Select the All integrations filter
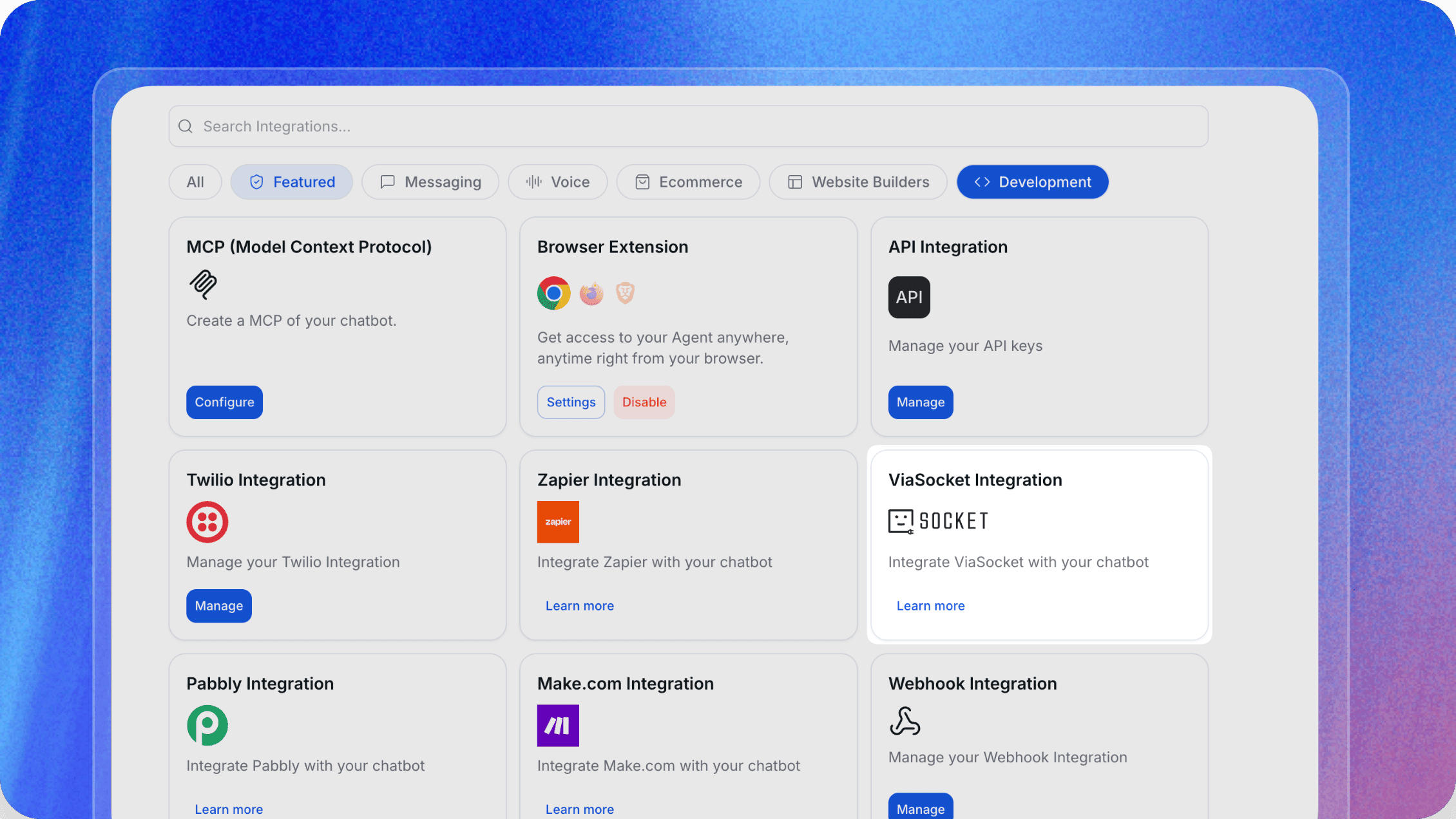1456x819 pixels. point(195,182)
